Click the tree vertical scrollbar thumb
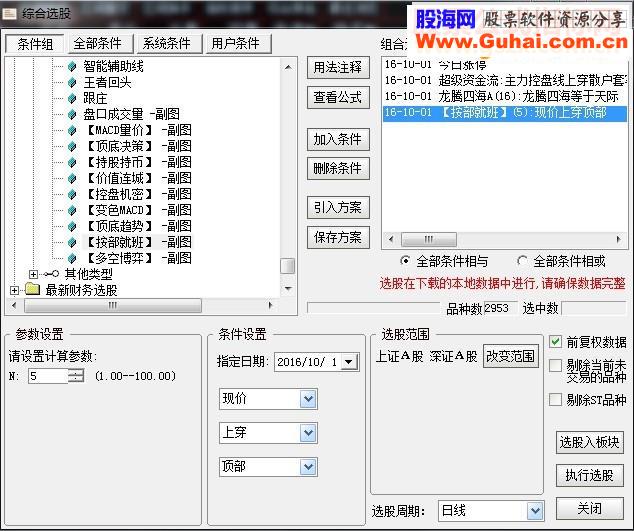The width and height of the screenshot is (634, 531). (287, 266)
